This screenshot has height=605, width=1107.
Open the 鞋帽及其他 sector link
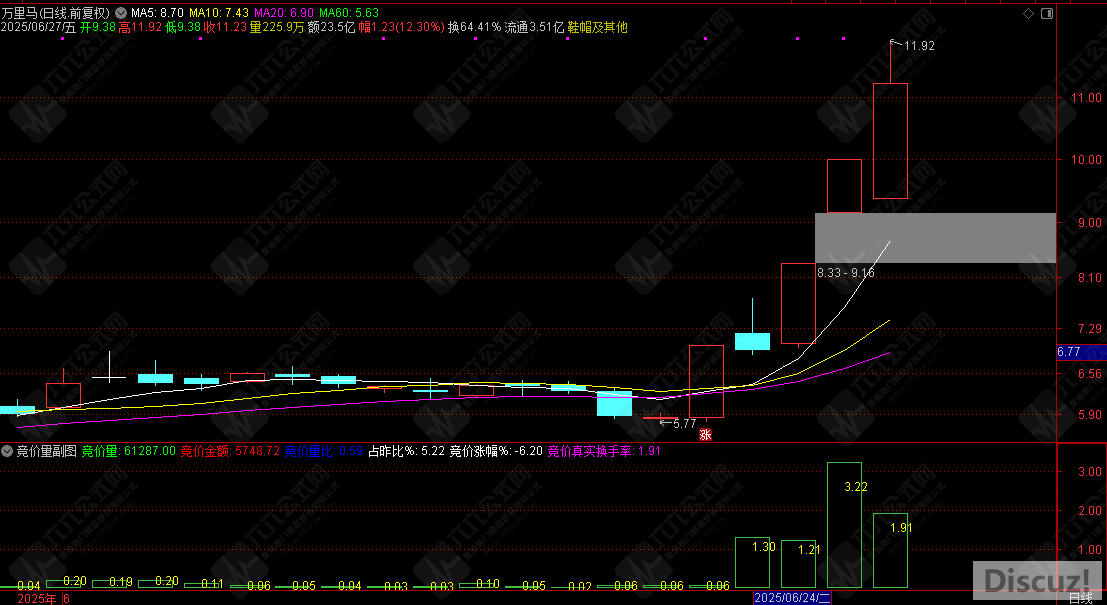(x=597, y=28)
